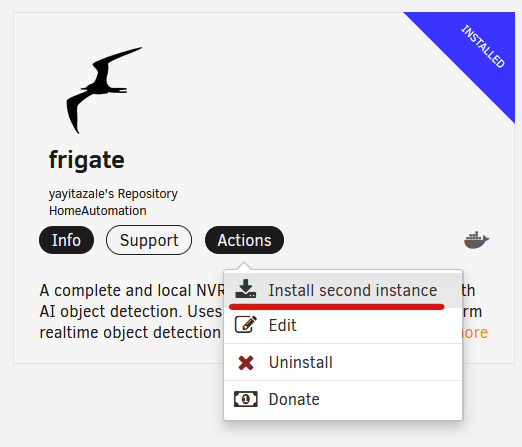This screenshot has height=447, width=522.
Task: Click the frigate app title
Action: (x=87, y=160)
